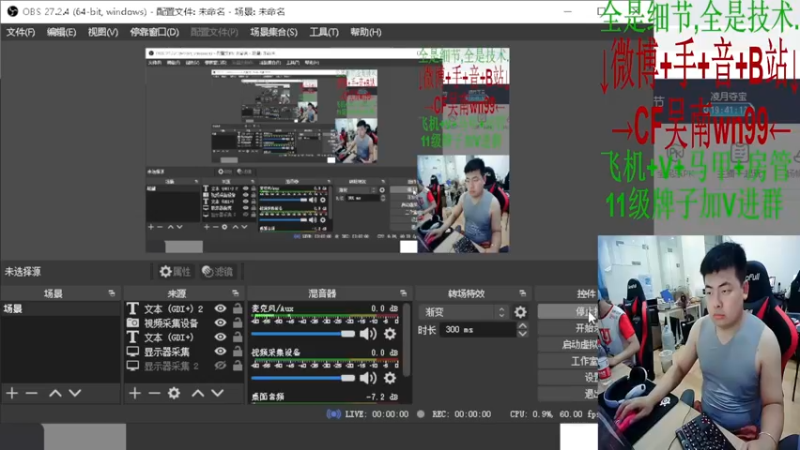The image size is (800, 450).
Task: Show hidden 显示器采集 2 source via eye icon
Action: 220,366
